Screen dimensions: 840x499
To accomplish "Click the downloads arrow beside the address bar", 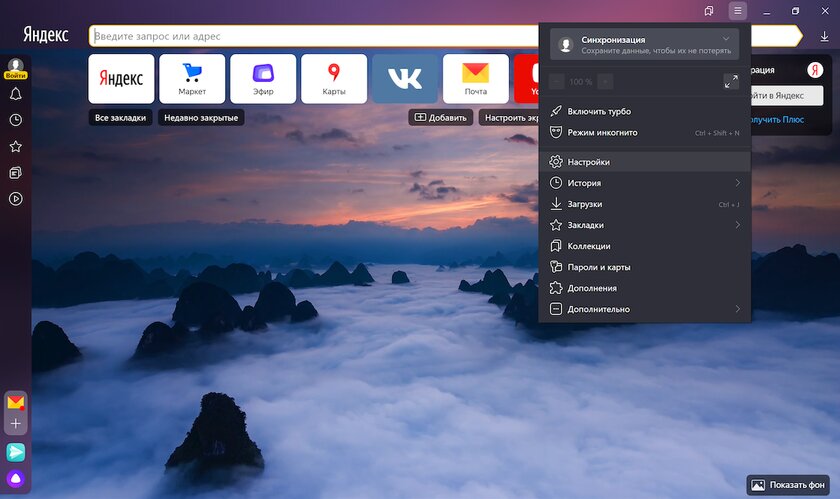I will coord(824,36).
